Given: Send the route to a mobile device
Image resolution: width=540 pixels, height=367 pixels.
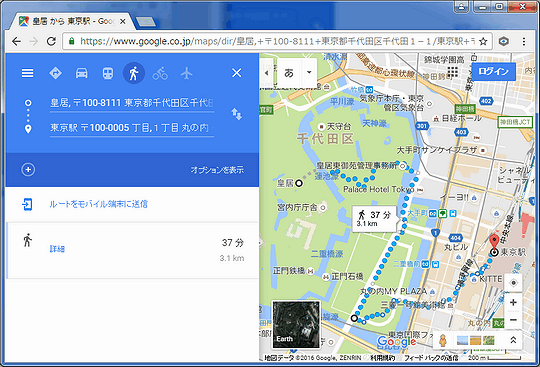Looking at the screenshot, I should [98, 204].
